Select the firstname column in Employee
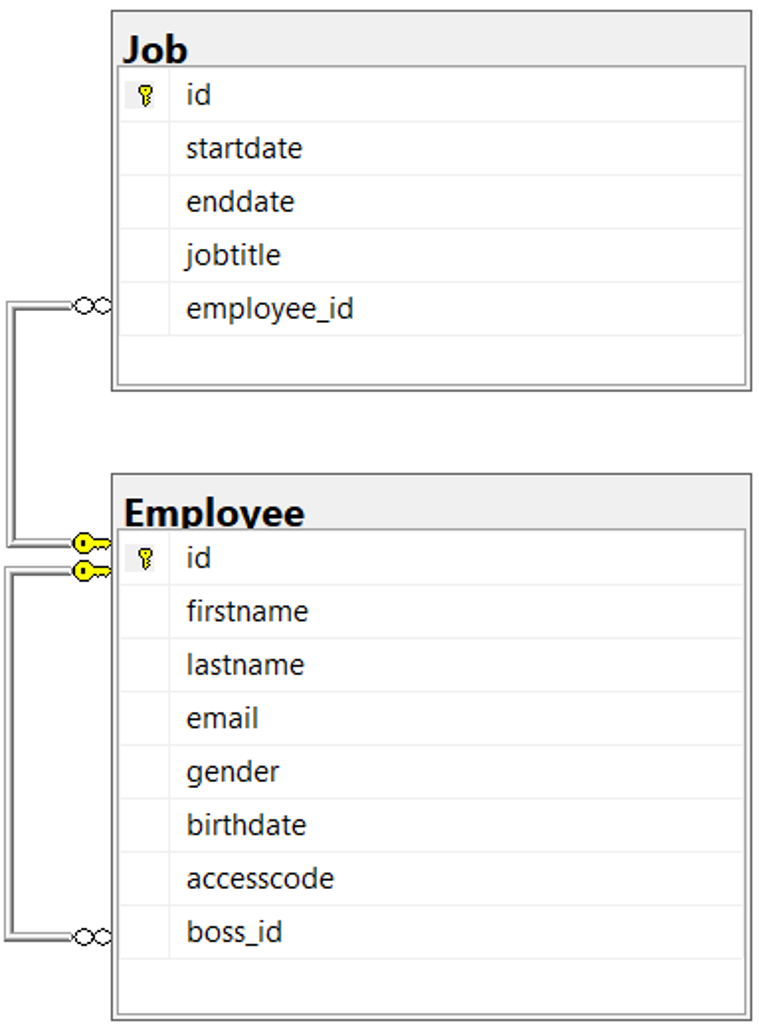 click(x=247, y=611)
